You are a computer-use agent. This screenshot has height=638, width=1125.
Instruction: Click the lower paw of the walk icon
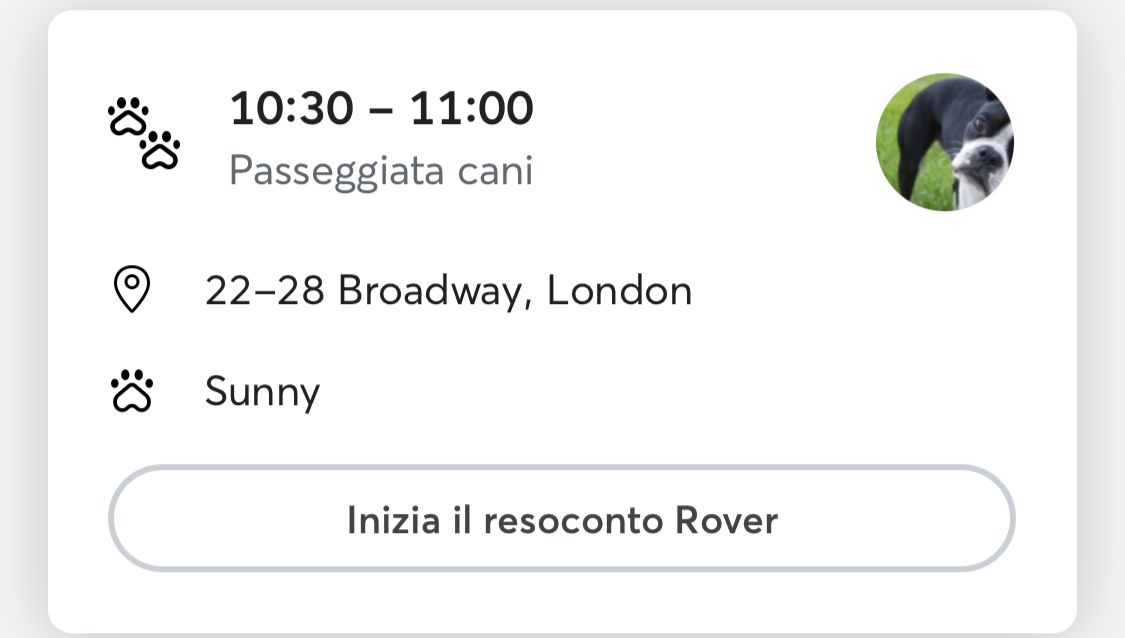click(x=160, y=150)
